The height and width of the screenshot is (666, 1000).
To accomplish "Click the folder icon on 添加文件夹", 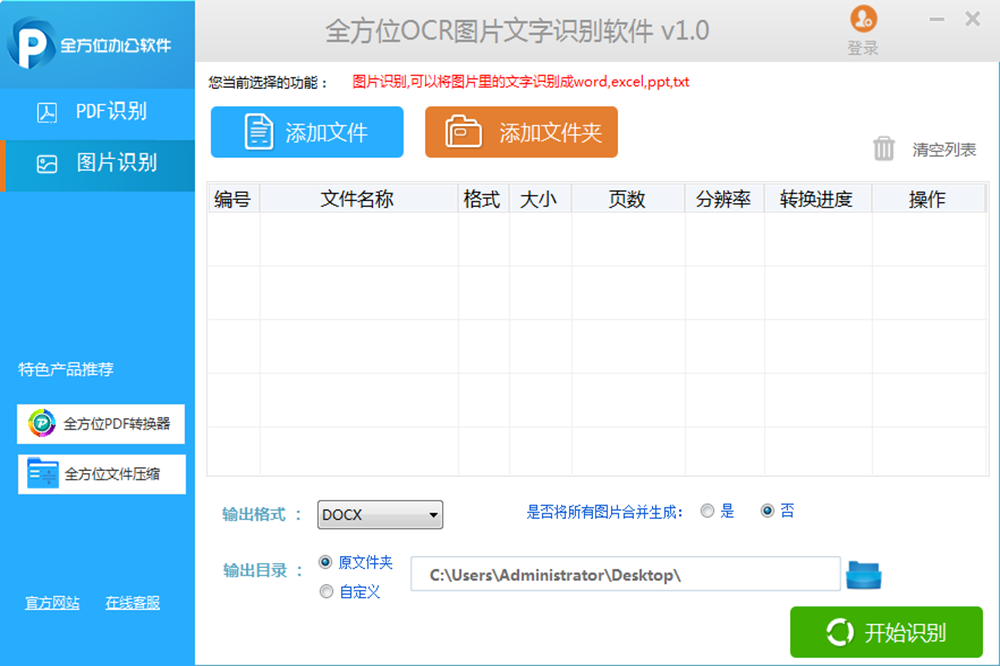I will pos(463,131).
